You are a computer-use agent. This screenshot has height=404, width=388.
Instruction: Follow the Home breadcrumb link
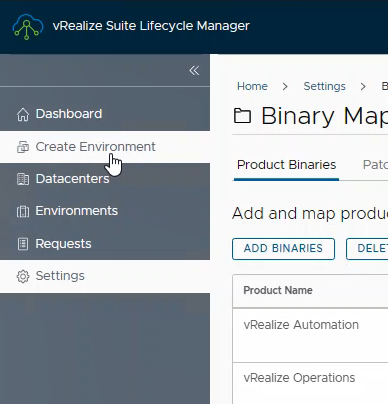(x=252, y=86)
